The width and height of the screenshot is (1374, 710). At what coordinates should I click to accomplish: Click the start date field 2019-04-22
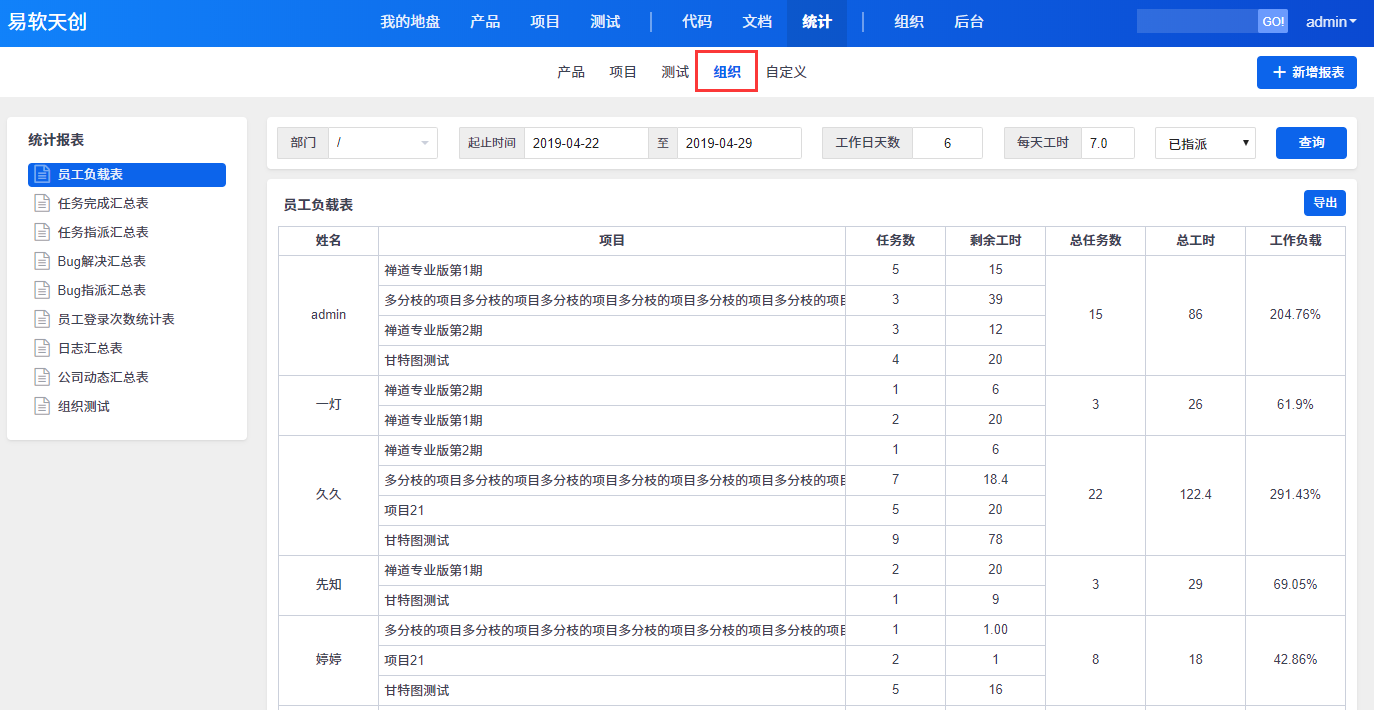click(x=586, y=143)
